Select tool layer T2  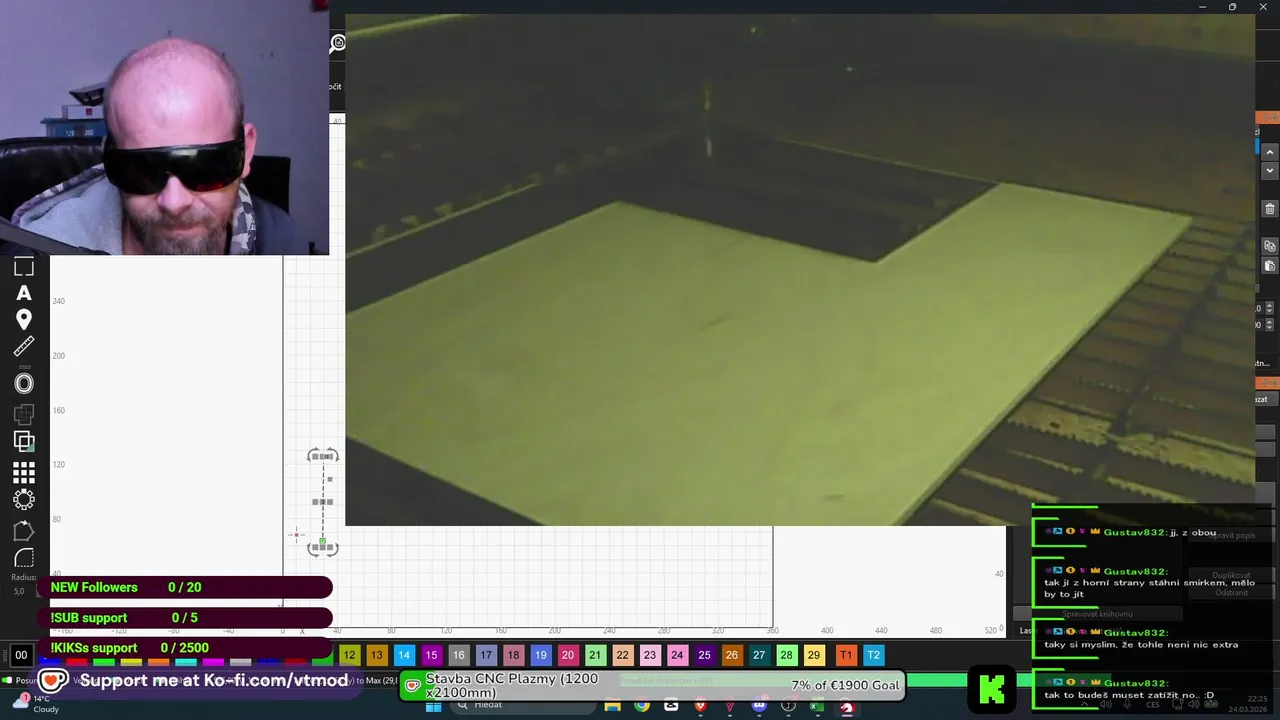[873, 655]
